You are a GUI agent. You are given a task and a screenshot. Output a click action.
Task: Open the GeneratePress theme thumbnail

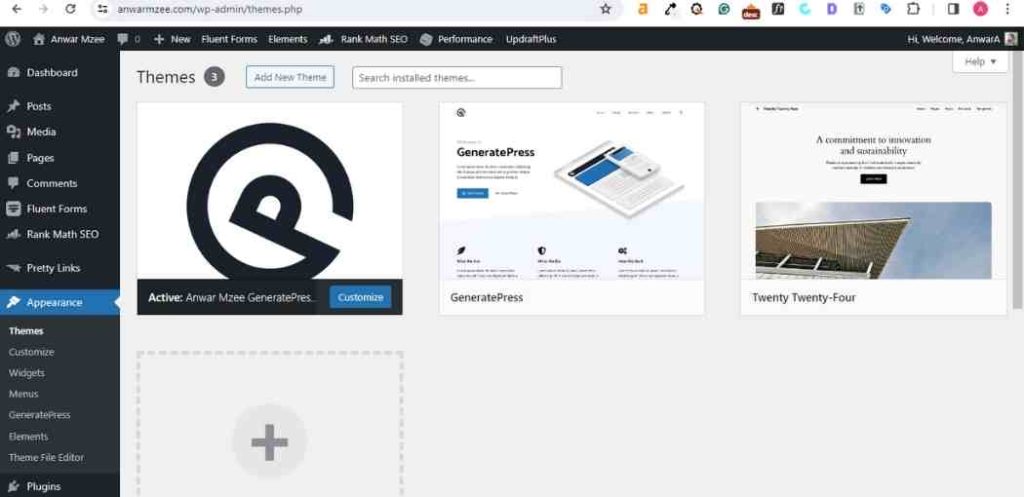click(572, 191)
